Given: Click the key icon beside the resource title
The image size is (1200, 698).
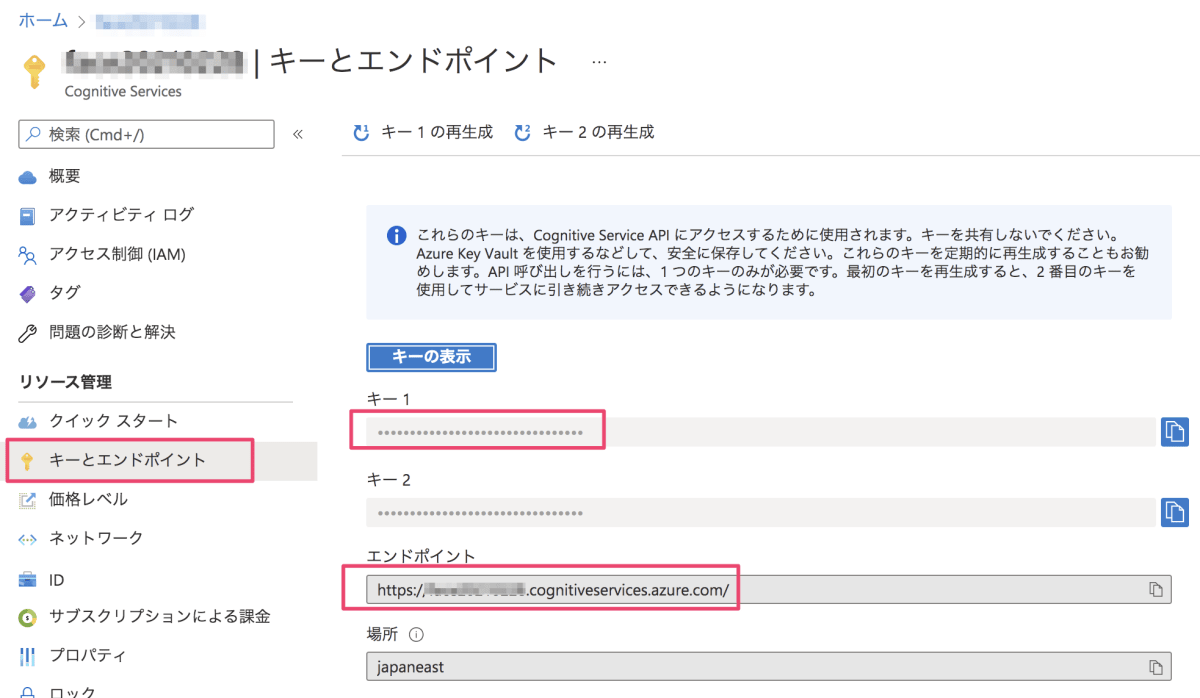Looking at the screenshot, I should (35, 70).
